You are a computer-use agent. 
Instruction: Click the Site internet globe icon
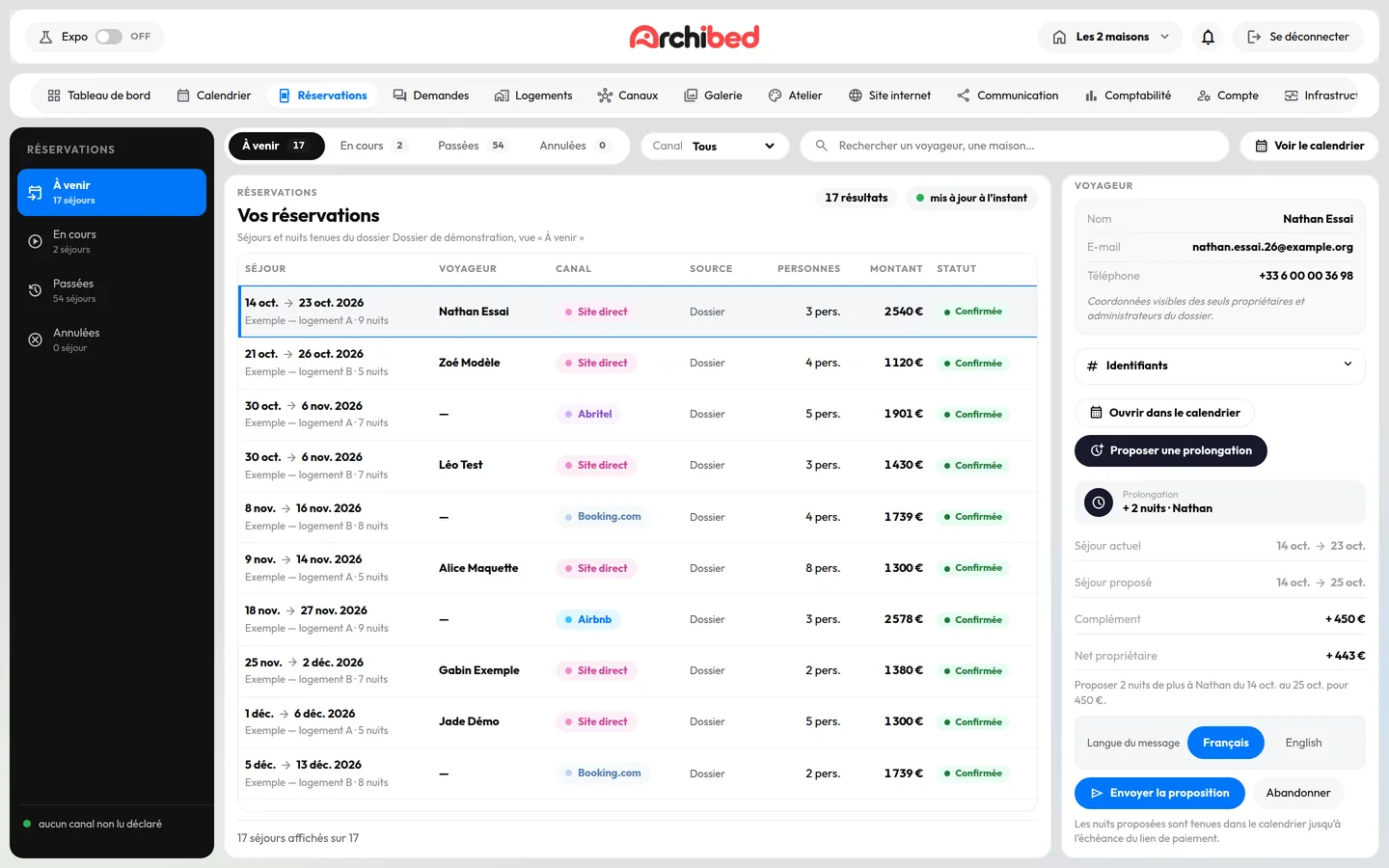855,95
